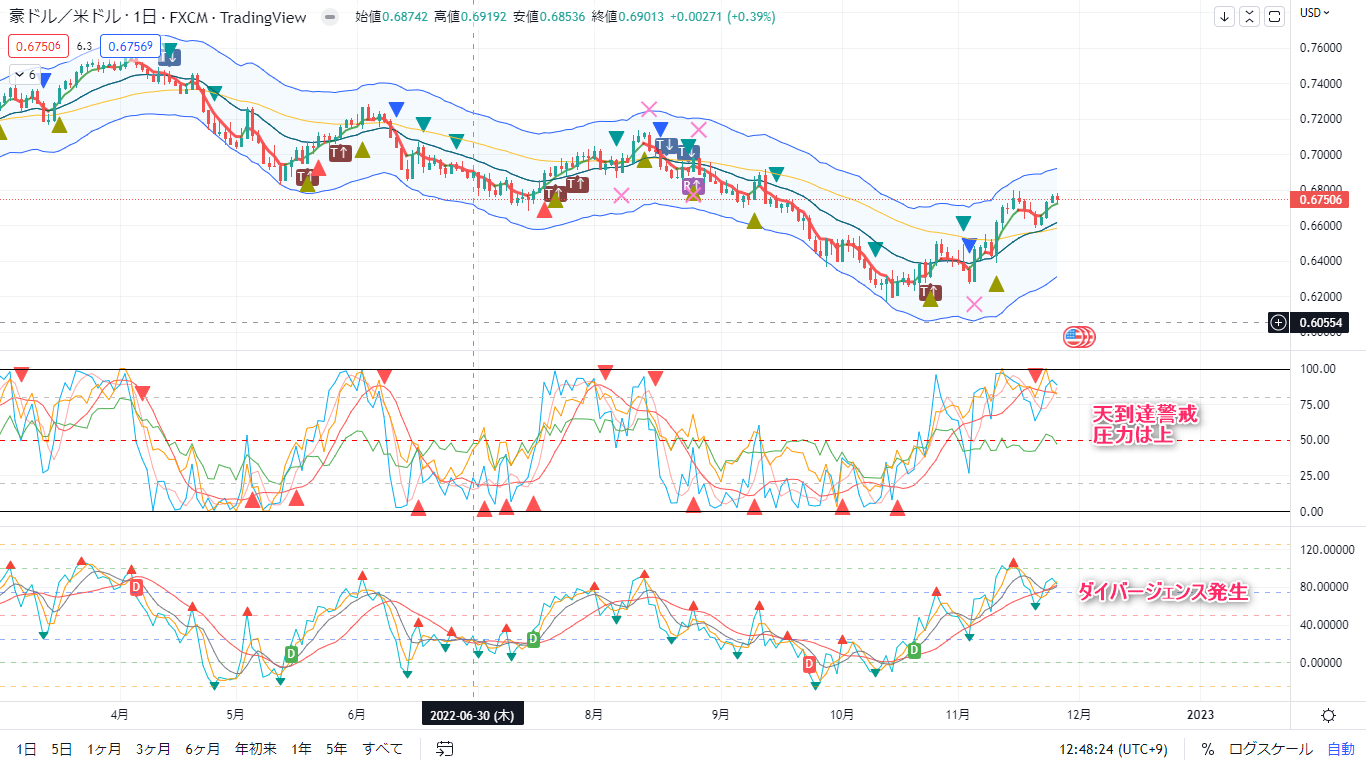Open the timezone menu at 12:48:24 (UTC+9)
1366x768 pixels.
[1116, 748]
